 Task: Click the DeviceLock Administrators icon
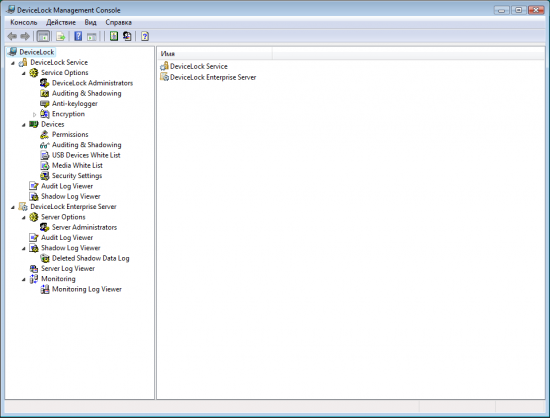click(x=45, y=83)
